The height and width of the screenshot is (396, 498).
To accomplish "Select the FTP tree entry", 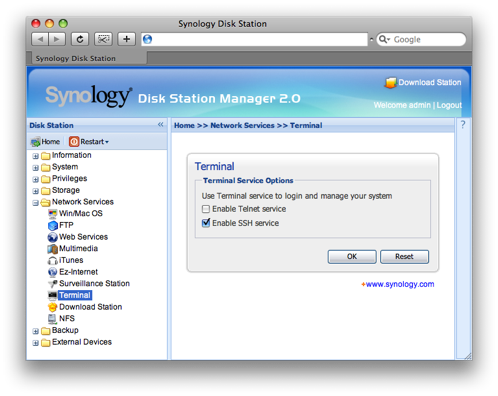I will click(x=66, y=225).
